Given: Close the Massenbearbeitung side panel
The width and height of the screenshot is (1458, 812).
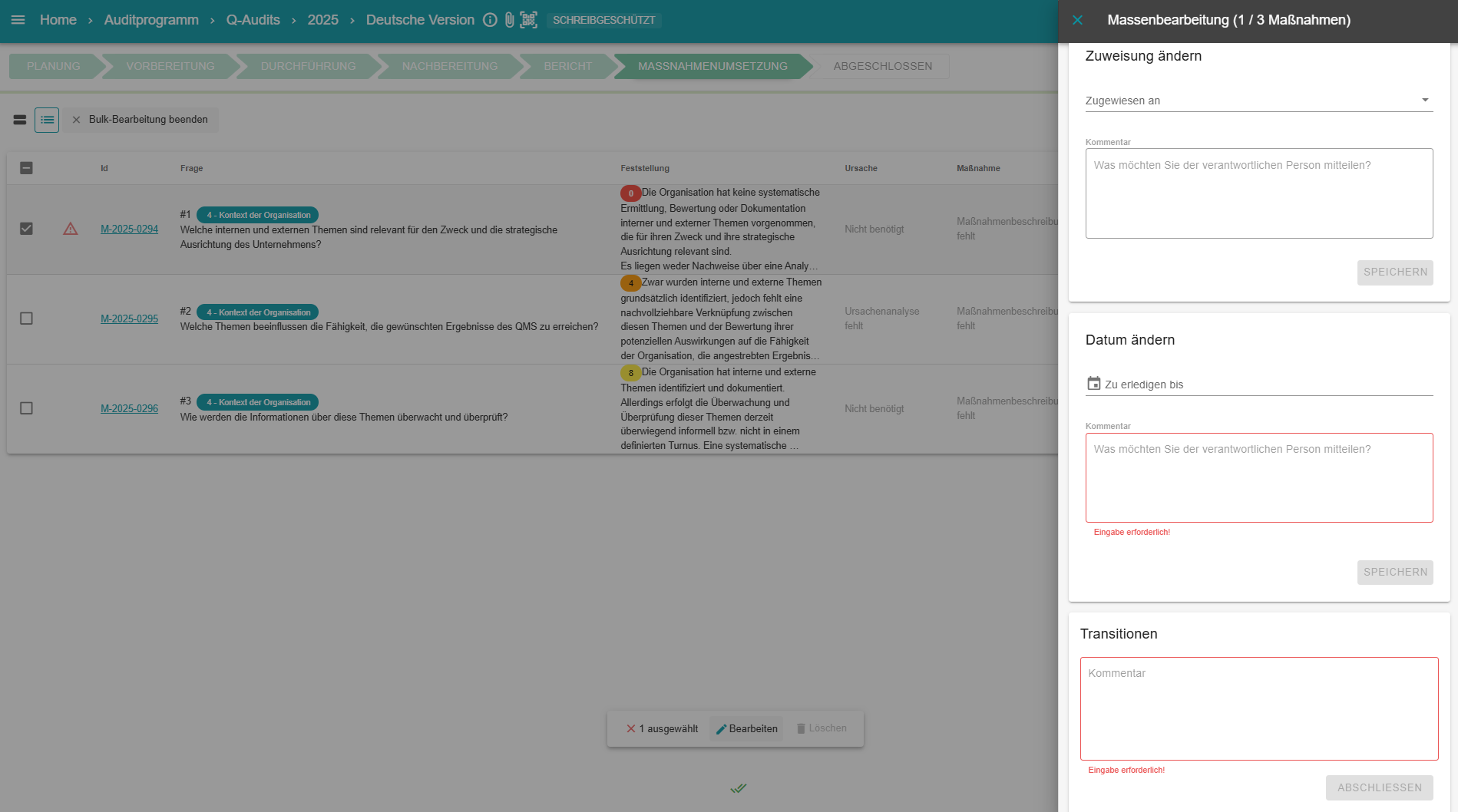Looking at the screenshot, I should (1077, 20).
